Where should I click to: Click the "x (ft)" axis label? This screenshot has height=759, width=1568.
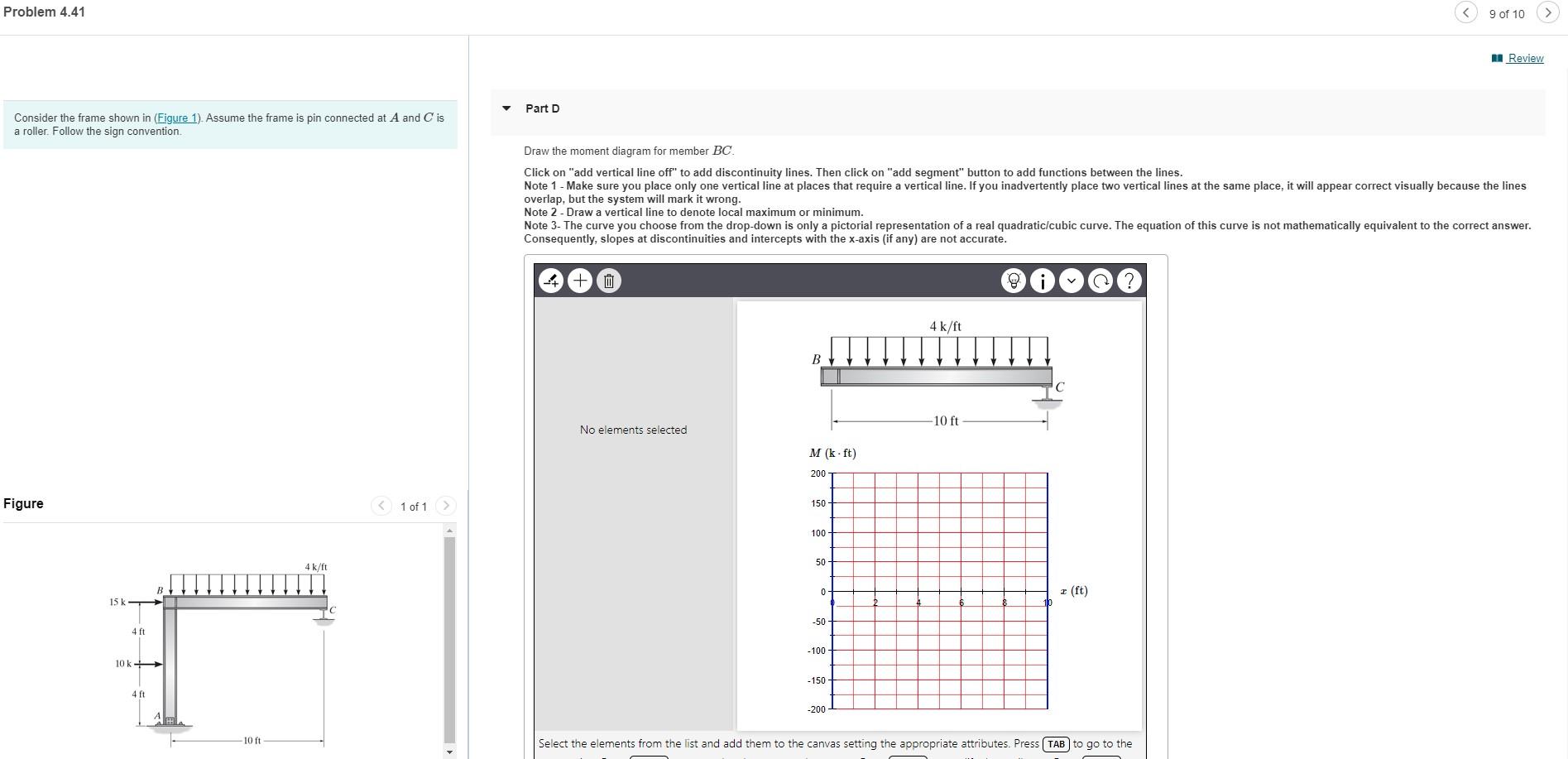pyautogui.click(x=1074, y=590)
